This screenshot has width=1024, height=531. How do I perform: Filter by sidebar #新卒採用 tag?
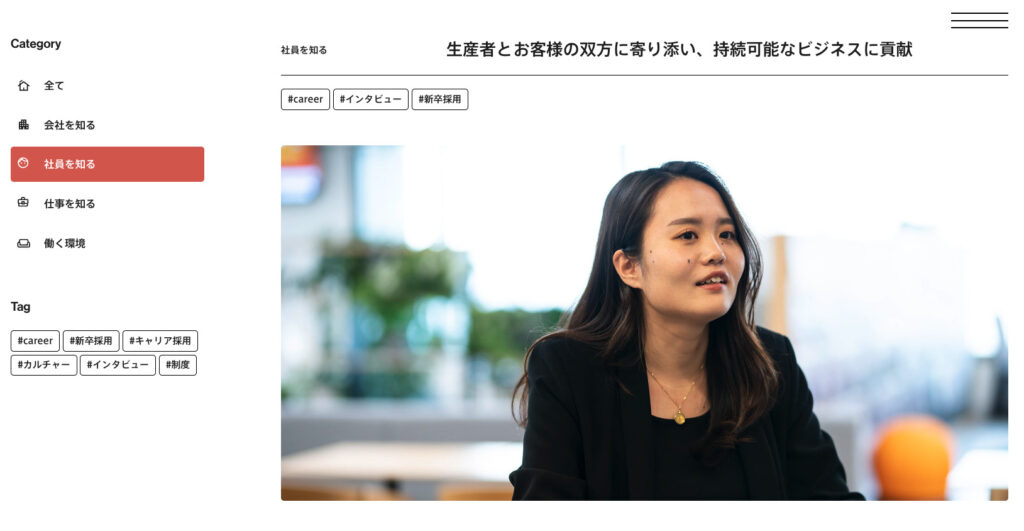click(91, 340)
